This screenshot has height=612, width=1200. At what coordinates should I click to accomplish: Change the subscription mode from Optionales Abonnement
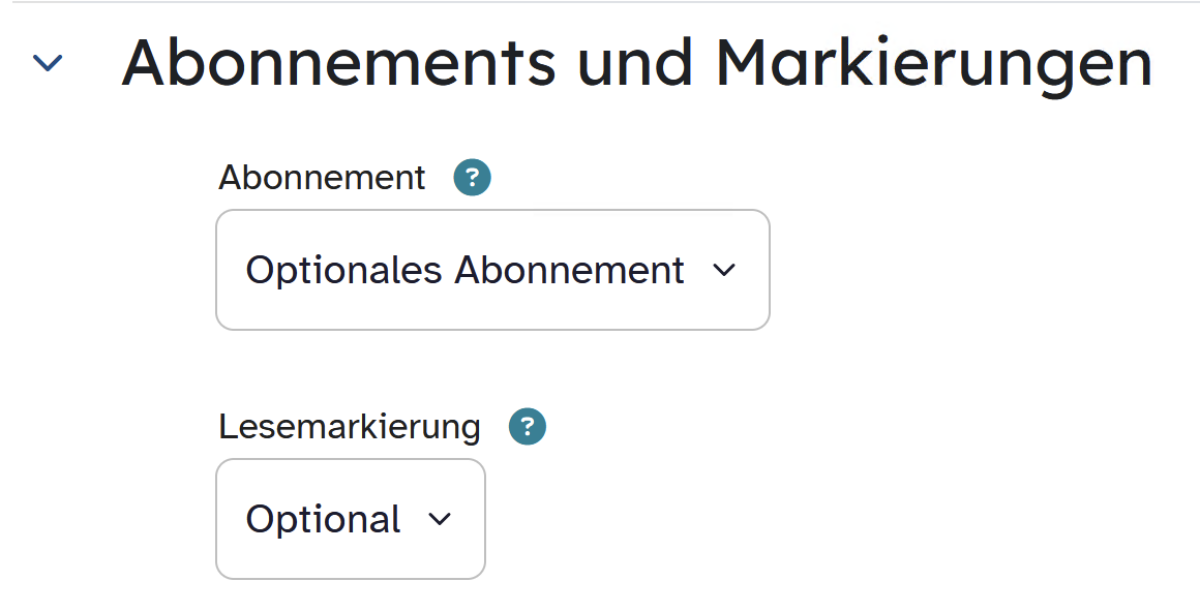pyautogui.click(x=492, y=270)
